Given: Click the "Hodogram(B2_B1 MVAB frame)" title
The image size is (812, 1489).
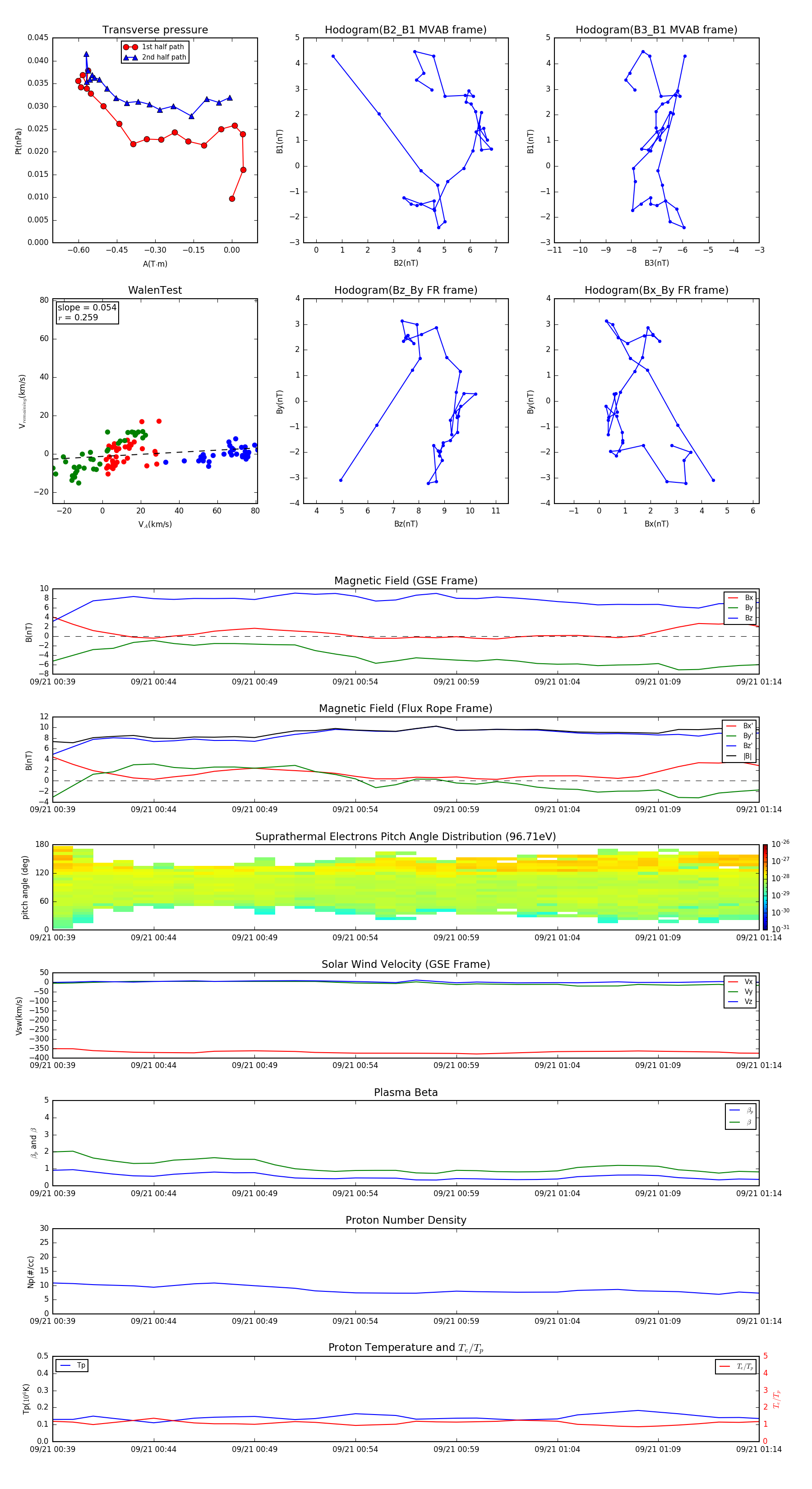Looking at the screenshot, I should [x=406, y=30].
